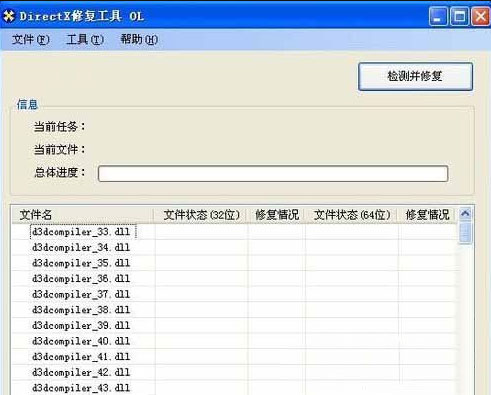Minimize the DirectX repair tool window

pyautogui.click(x=438, y=16)
